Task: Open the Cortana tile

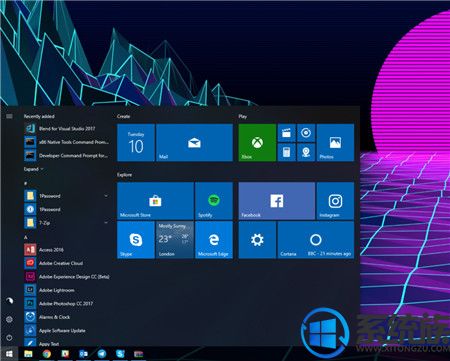Action: 316,240
